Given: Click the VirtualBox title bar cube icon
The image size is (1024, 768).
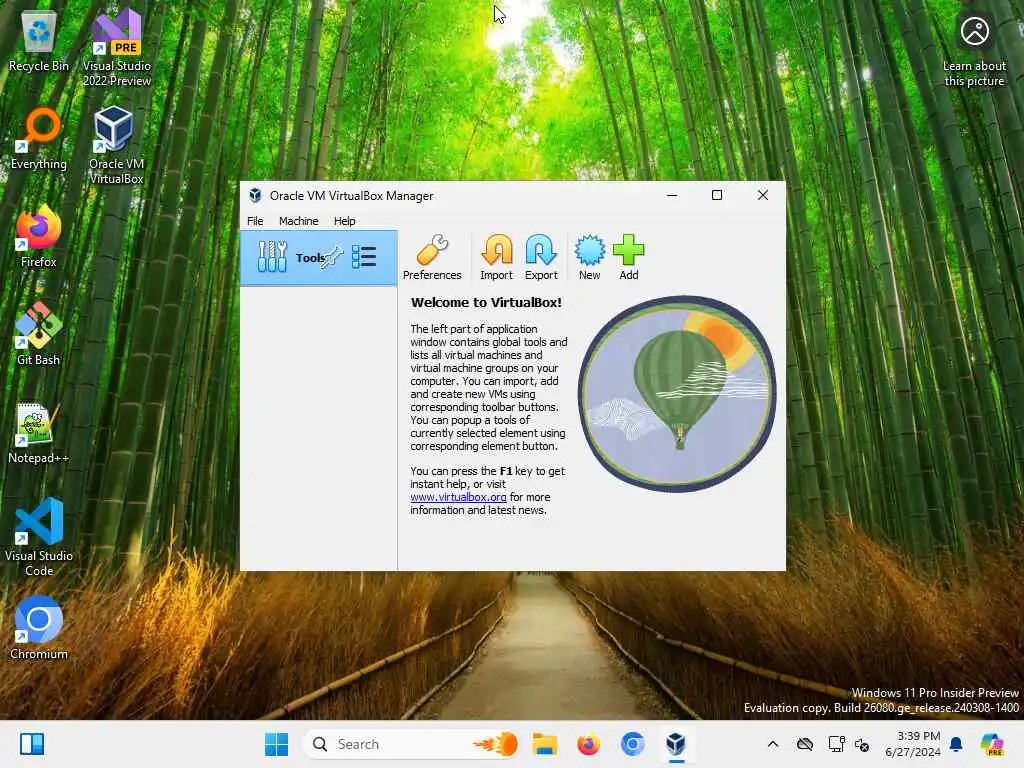Looking at the screenshot, I should click(x=255, y=195).
